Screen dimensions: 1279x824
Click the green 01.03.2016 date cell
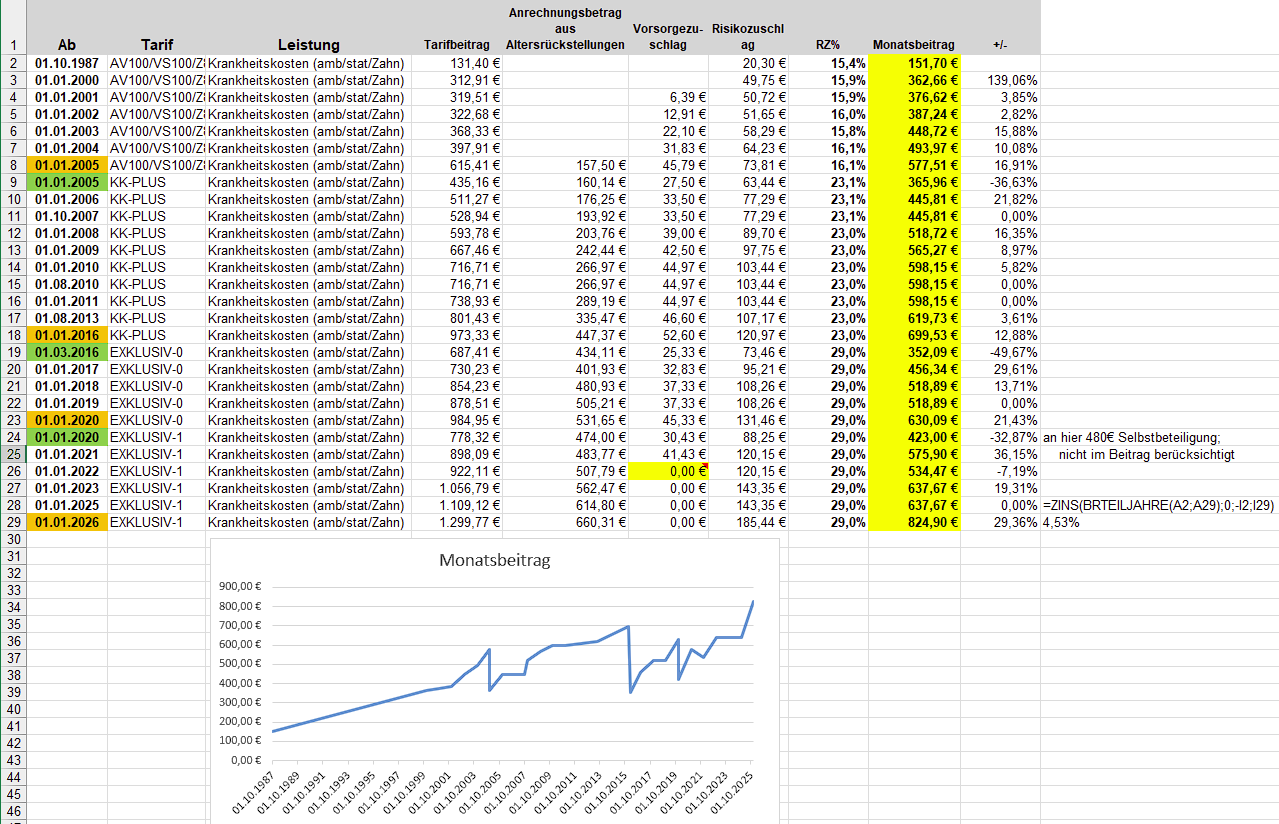pyautogui.click(x=66, y=352)
